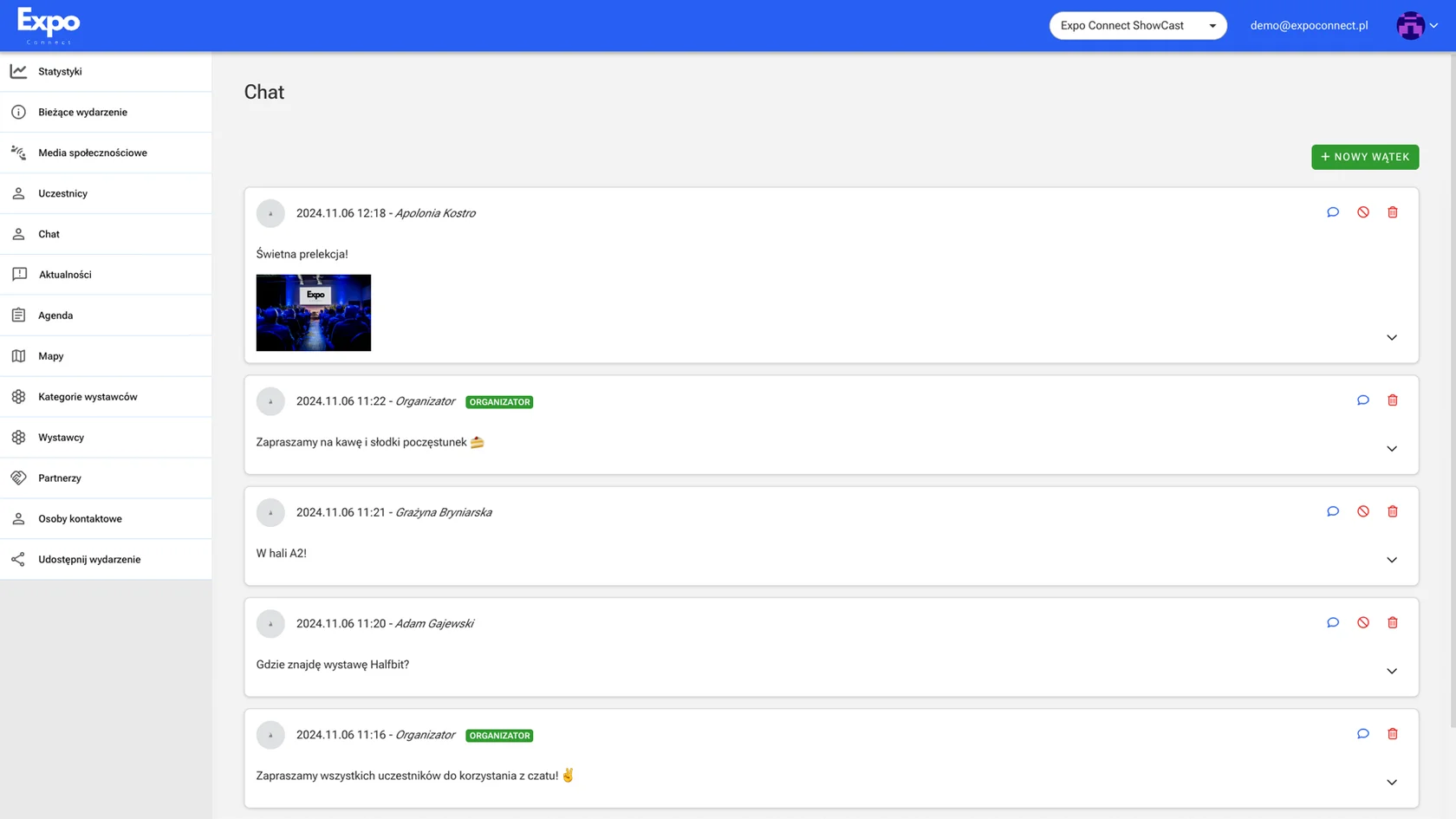Screen dimensions: 1456x819
Task: Expand the Halfbit question thread
Action: coord(1392,671)
